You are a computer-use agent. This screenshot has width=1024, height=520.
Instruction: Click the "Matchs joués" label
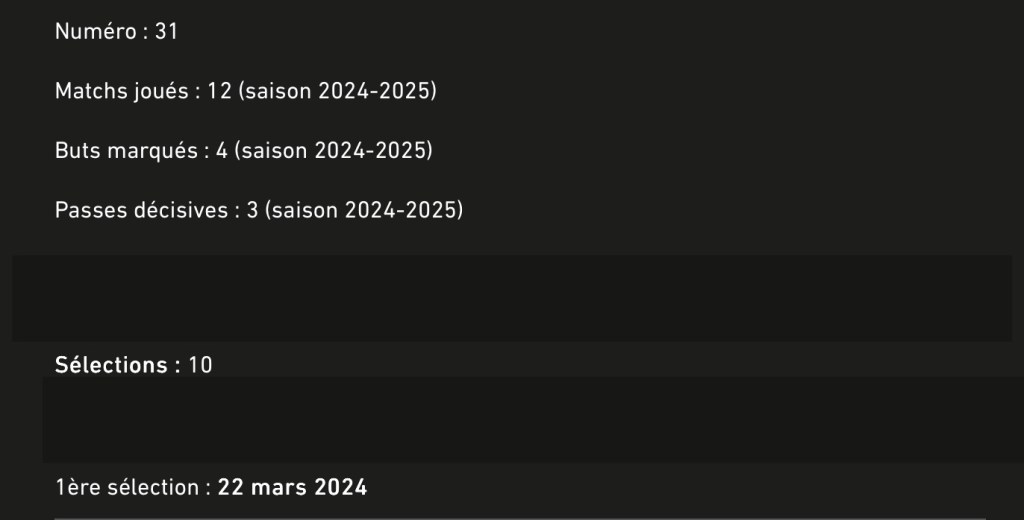121,91
